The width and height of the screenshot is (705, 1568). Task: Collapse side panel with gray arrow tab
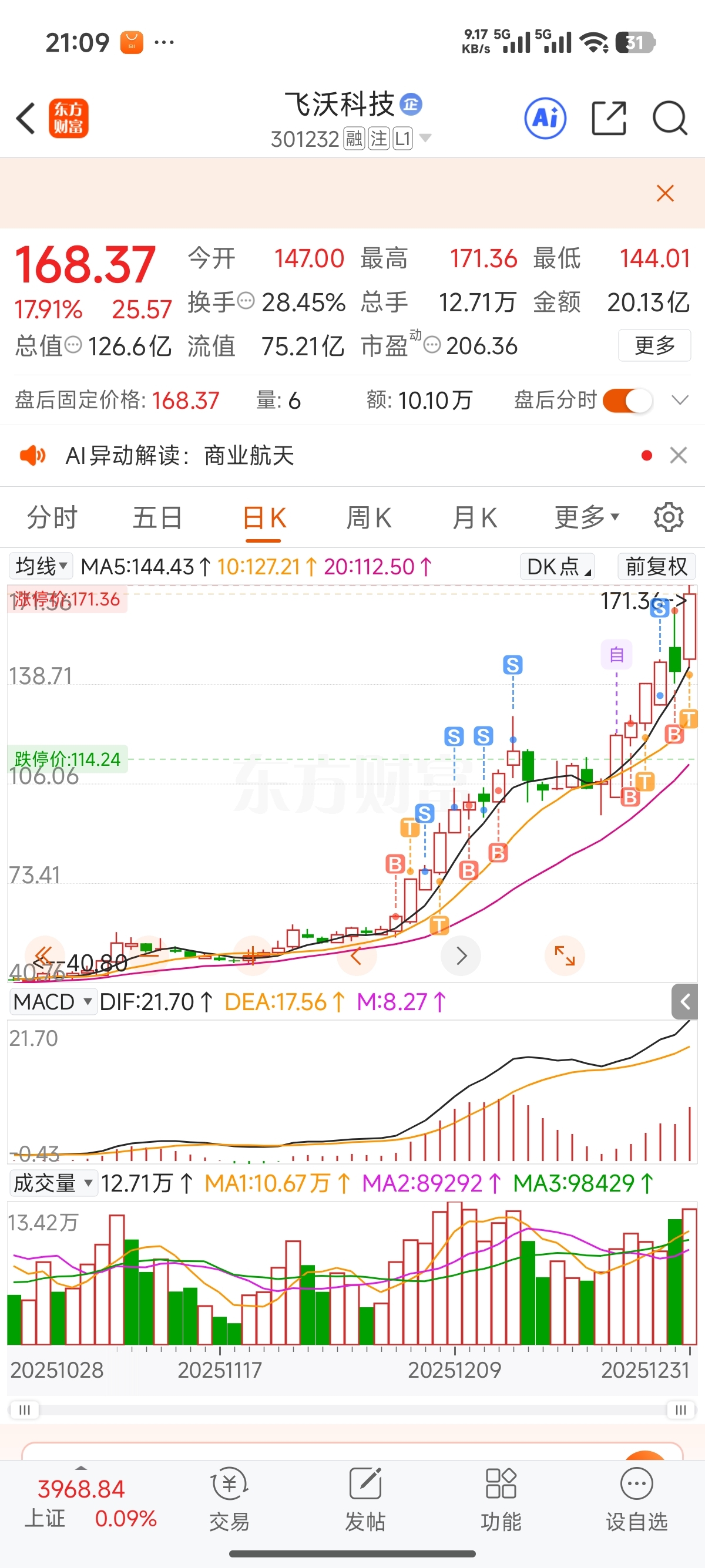click(684, 1001)
